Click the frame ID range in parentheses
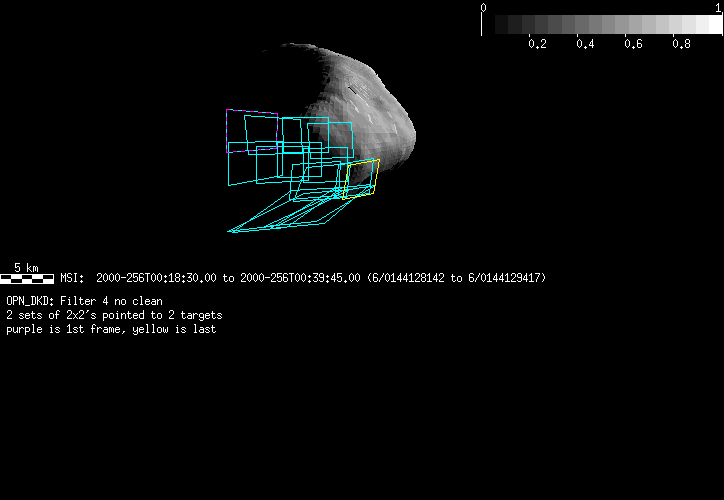Image resolution: width=724 pixels, height=500 pixels. tap(456, 278)
